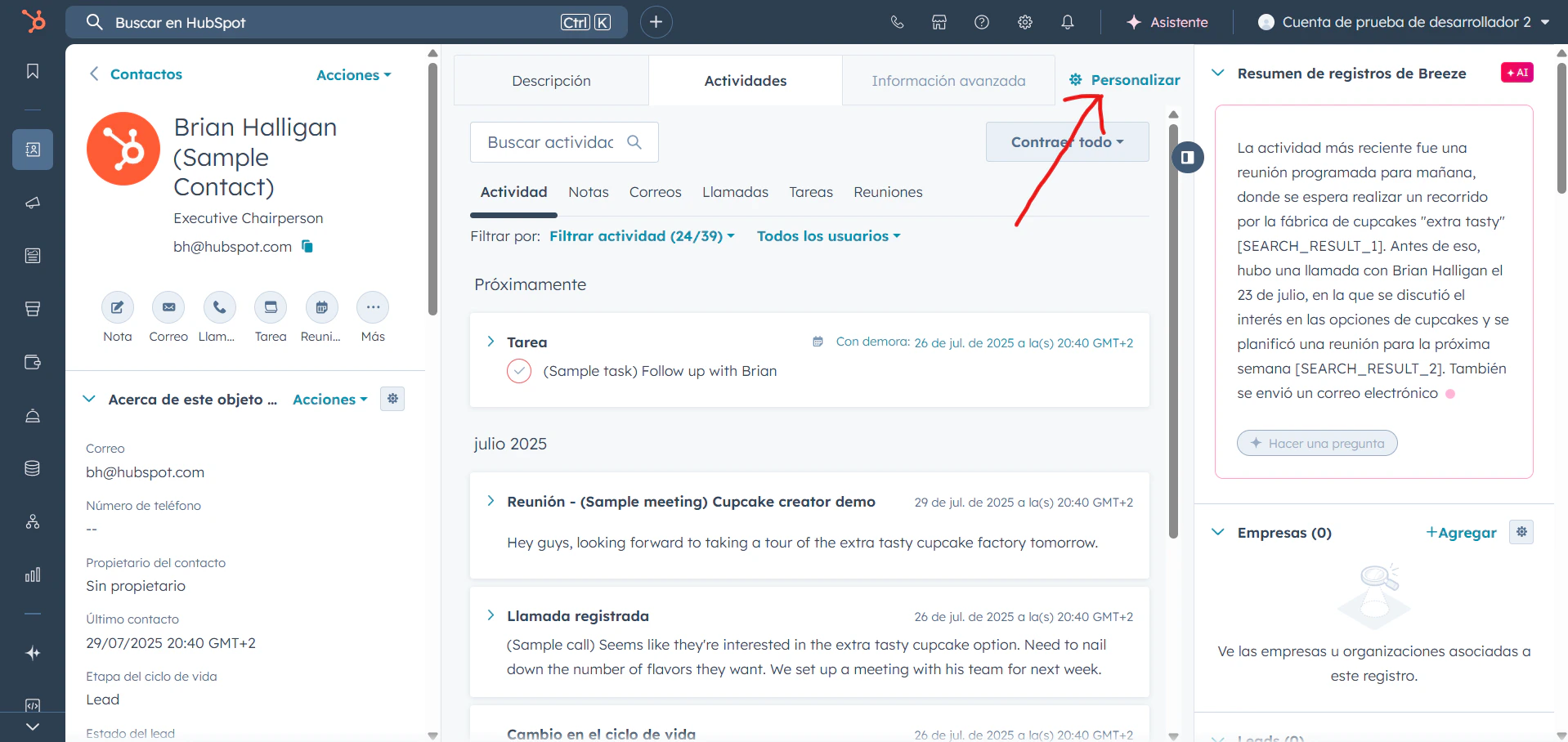Image resolution: width=1568 pixels, height=742 pixels.
Task: Open the notifications bell icon
Action: (1067, 22)
